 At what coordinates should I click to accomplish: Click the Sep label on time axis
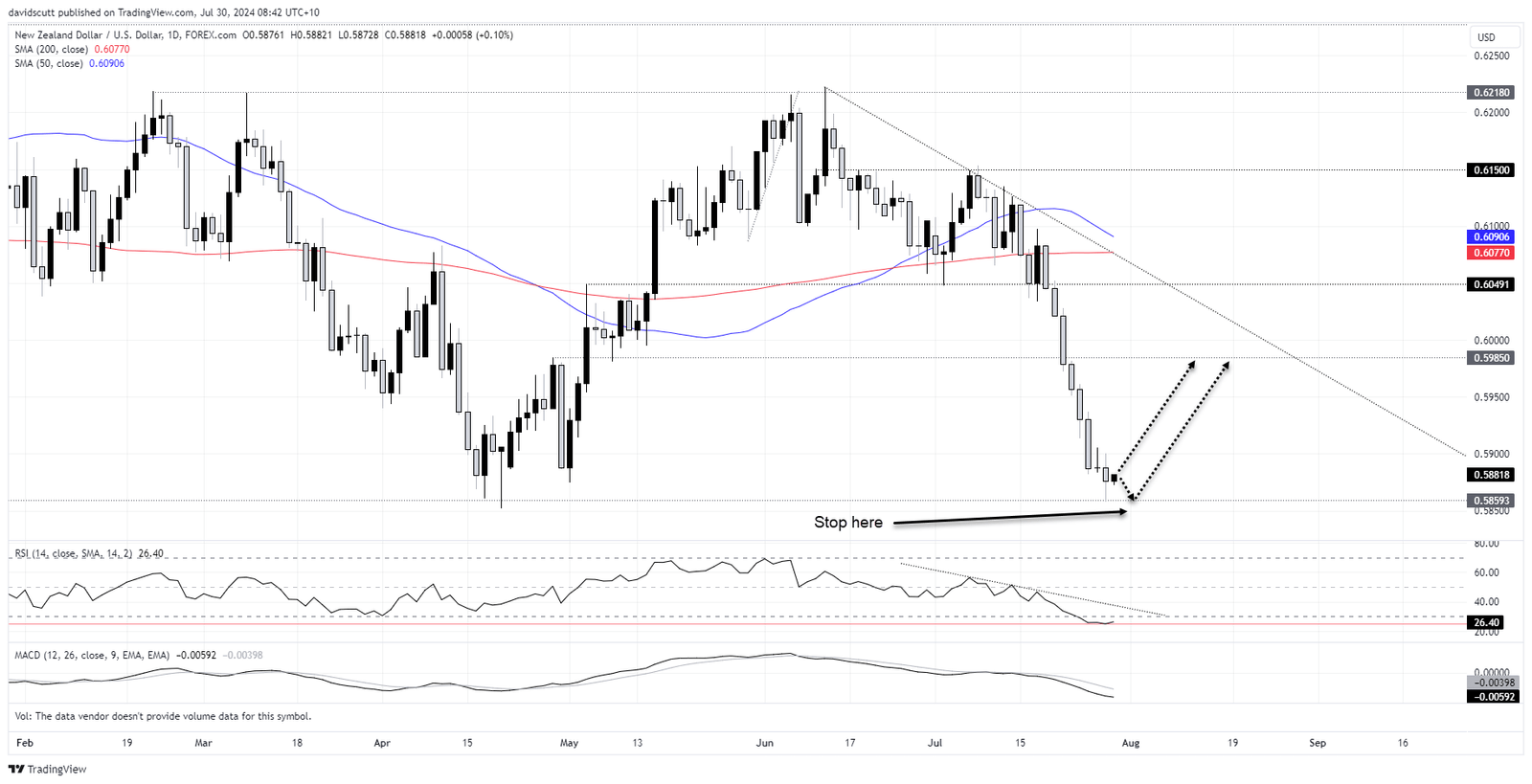[x=1318, y=743]
